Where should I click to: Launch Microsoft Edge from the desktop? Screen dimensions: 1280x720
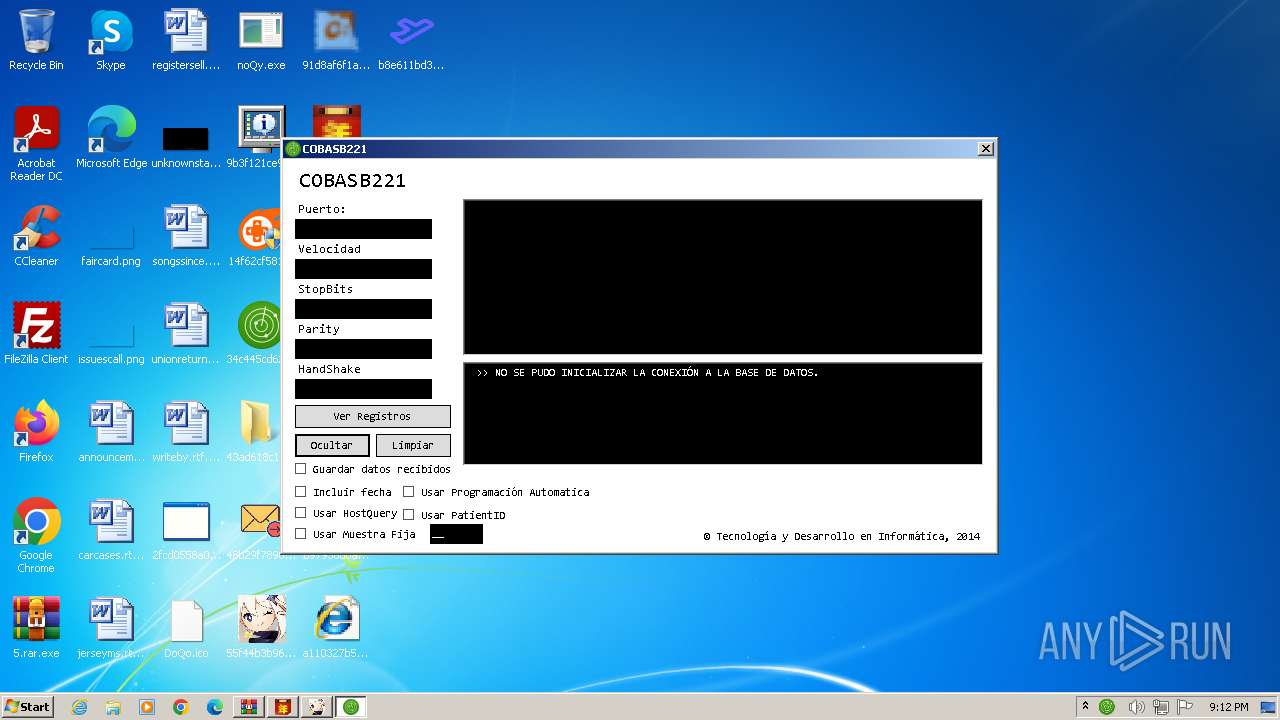pyautogui.click(x=111, y=138)
